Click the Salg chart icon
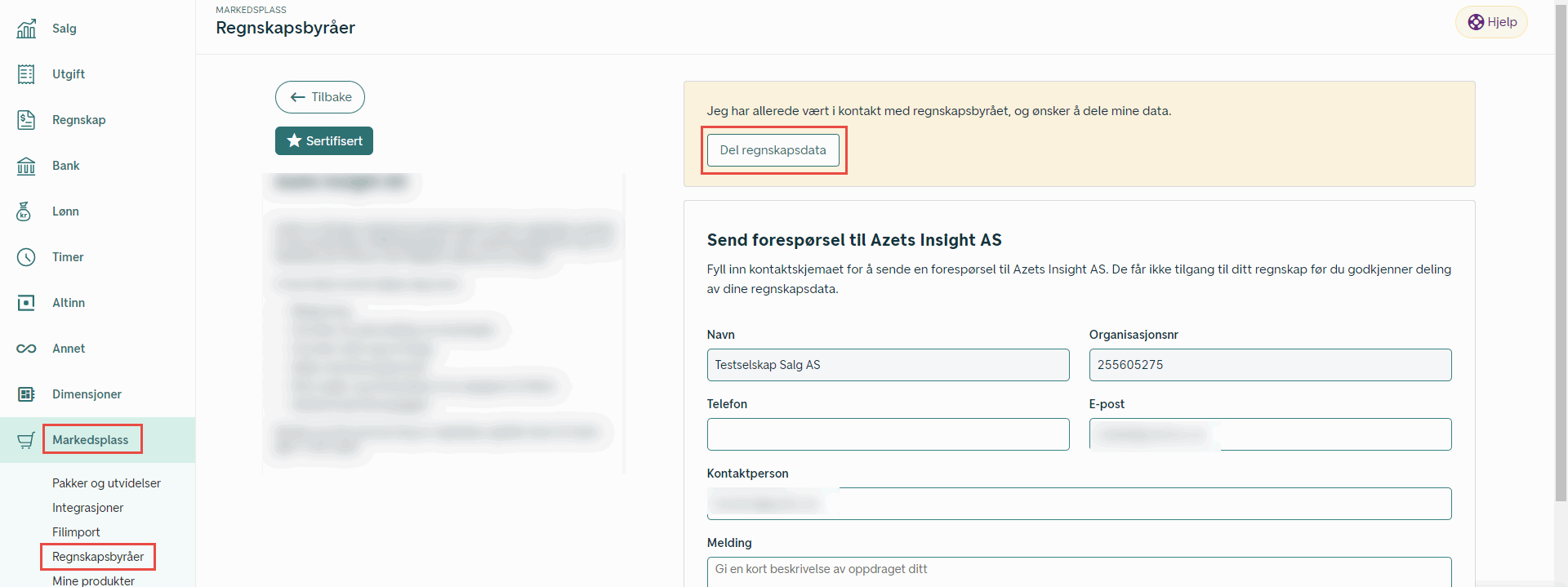The width and height of the screenshot is (1568, 587). (26, 29)
